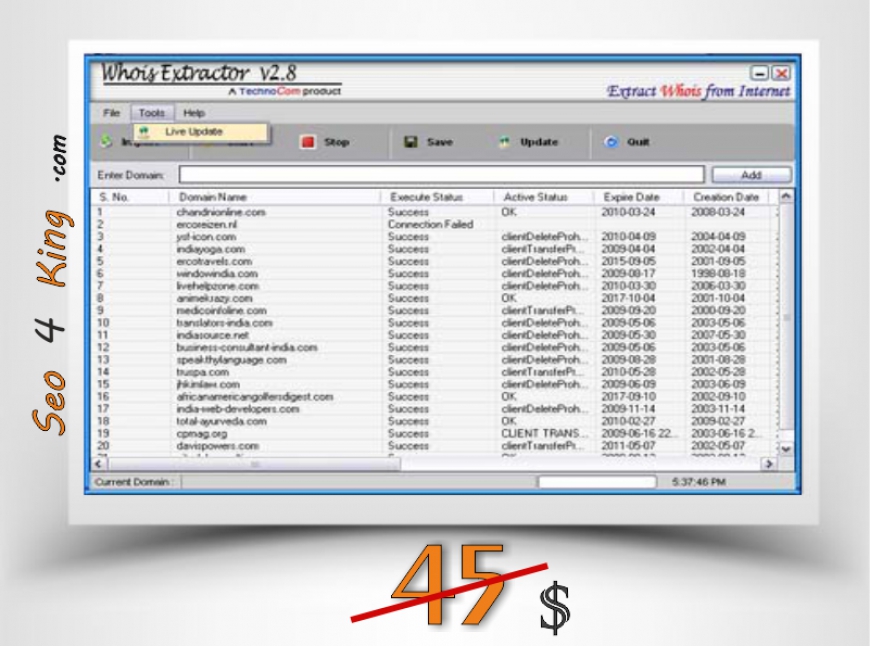This screenshot has height=646, width=870.
Task: Sort by Expire Date column header
Action: [x=631, y=197]
